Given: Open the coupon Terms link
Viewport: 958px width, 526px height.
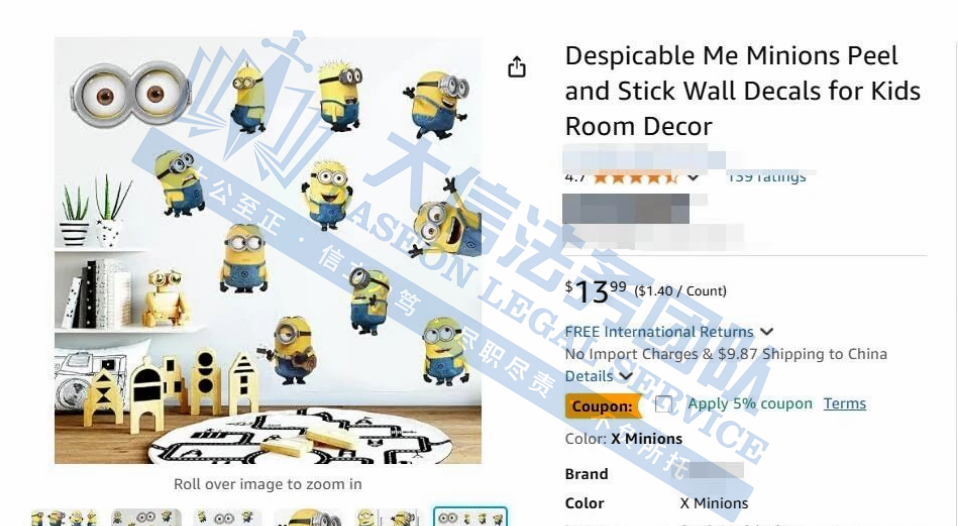Looking at the screenshot, I should [x=844, y=404].
